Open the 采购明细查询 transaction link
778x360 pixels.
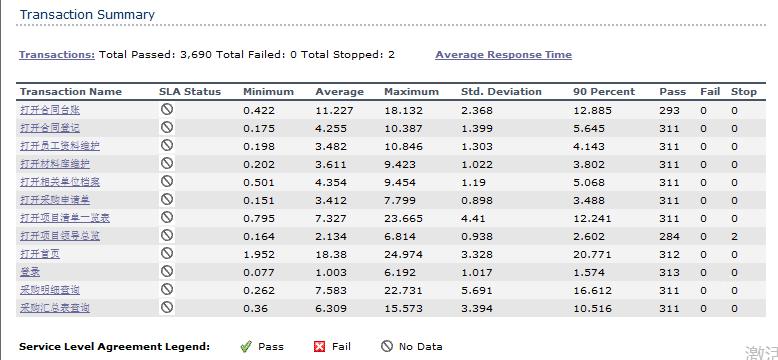(50, 290)
